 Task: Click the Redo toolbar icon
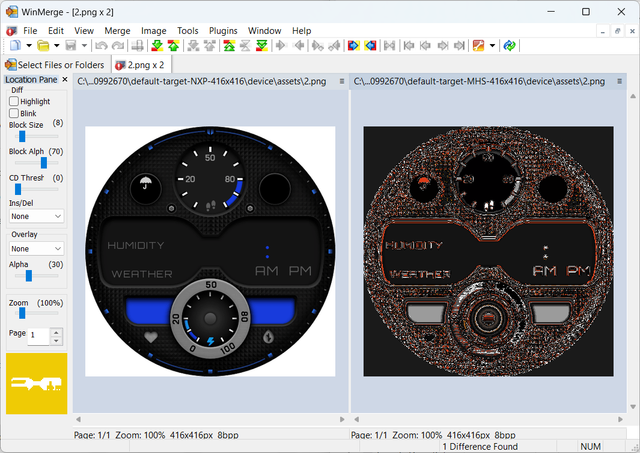118,45
